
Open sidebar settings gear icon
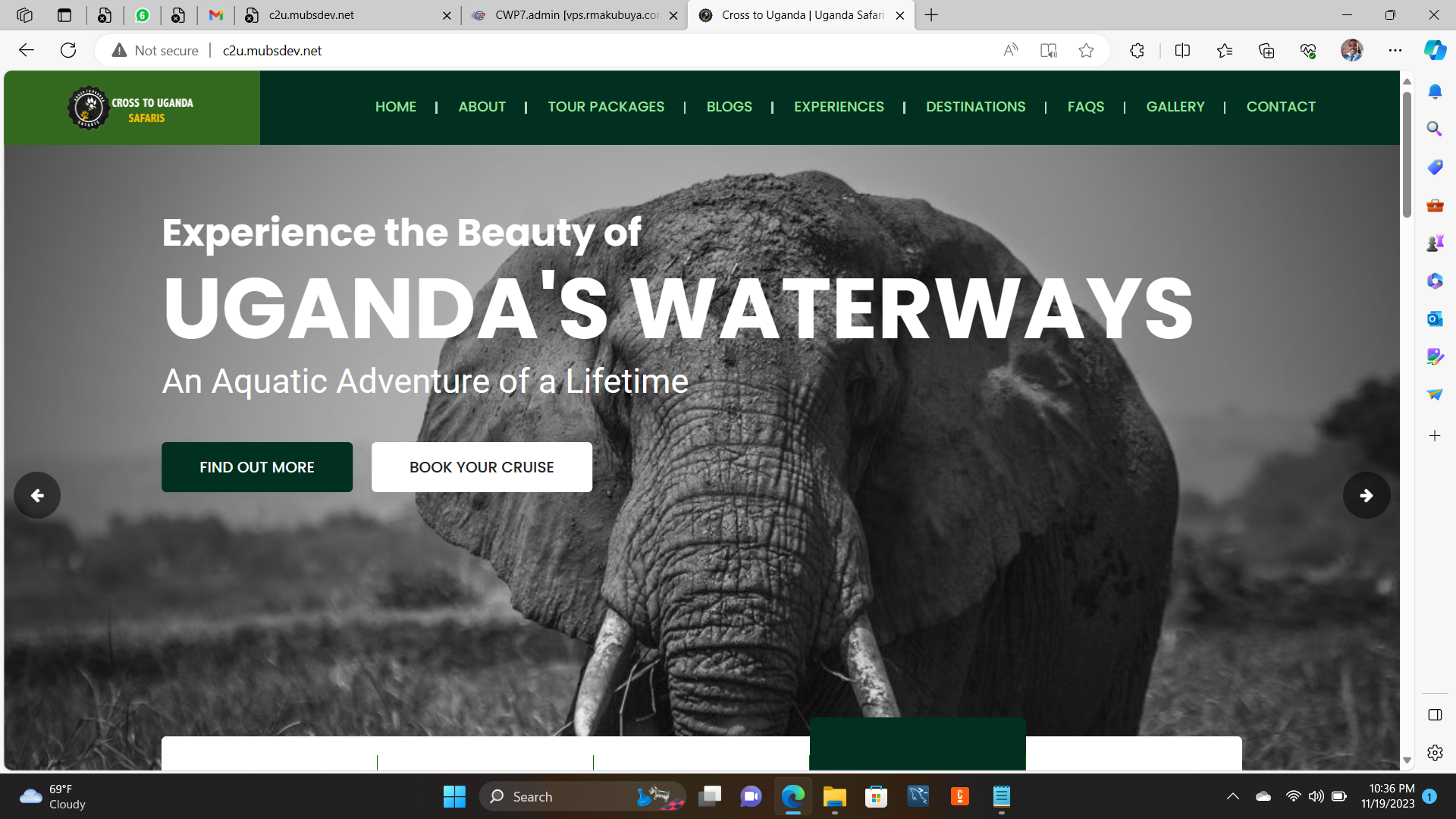[1435, 752]
